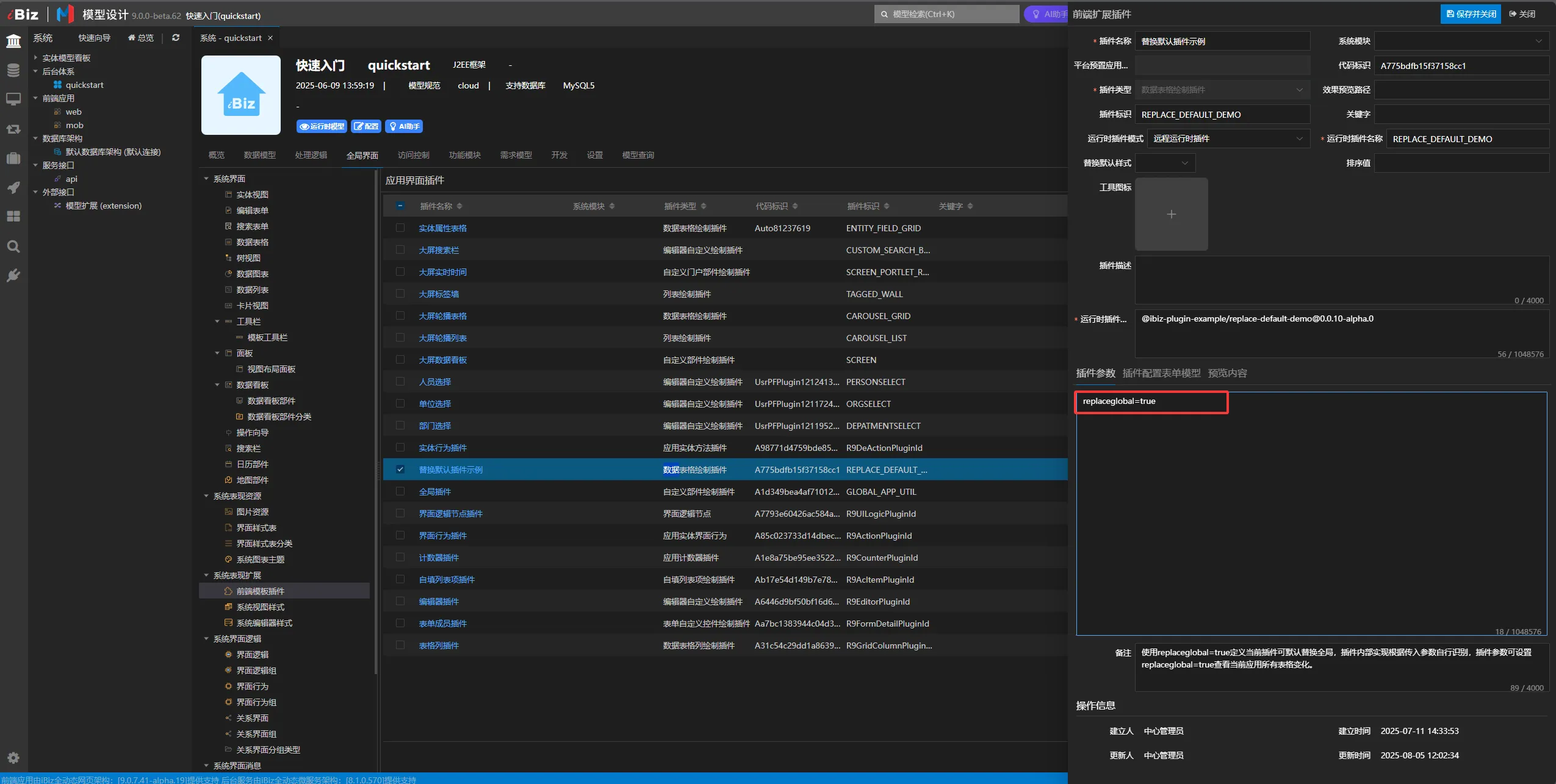Check the 实体属性表格 row checkbox
Viewport: 1556px width, 784px height.
tap(400, 228)
